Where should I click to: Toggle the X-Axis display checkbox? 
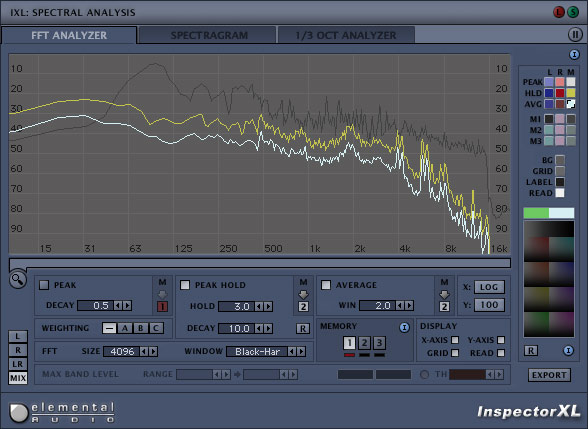coord(455,340)
